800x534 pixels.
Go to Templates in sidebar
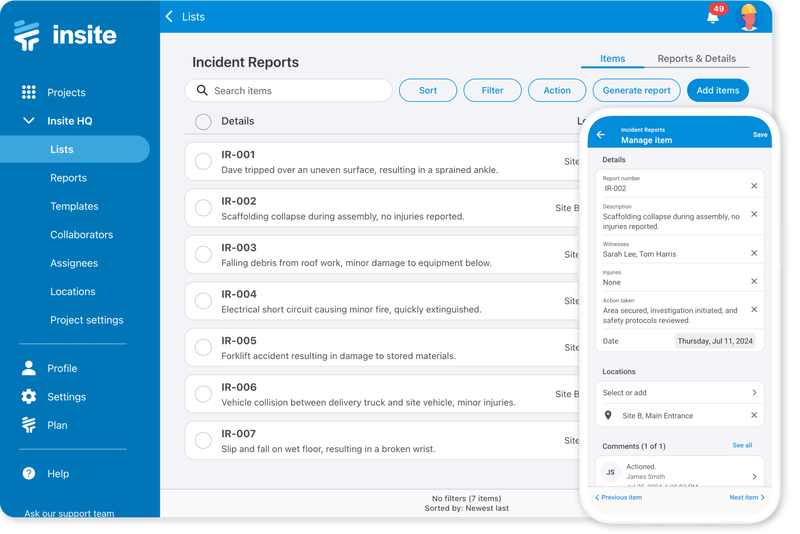tap(74, 207)
